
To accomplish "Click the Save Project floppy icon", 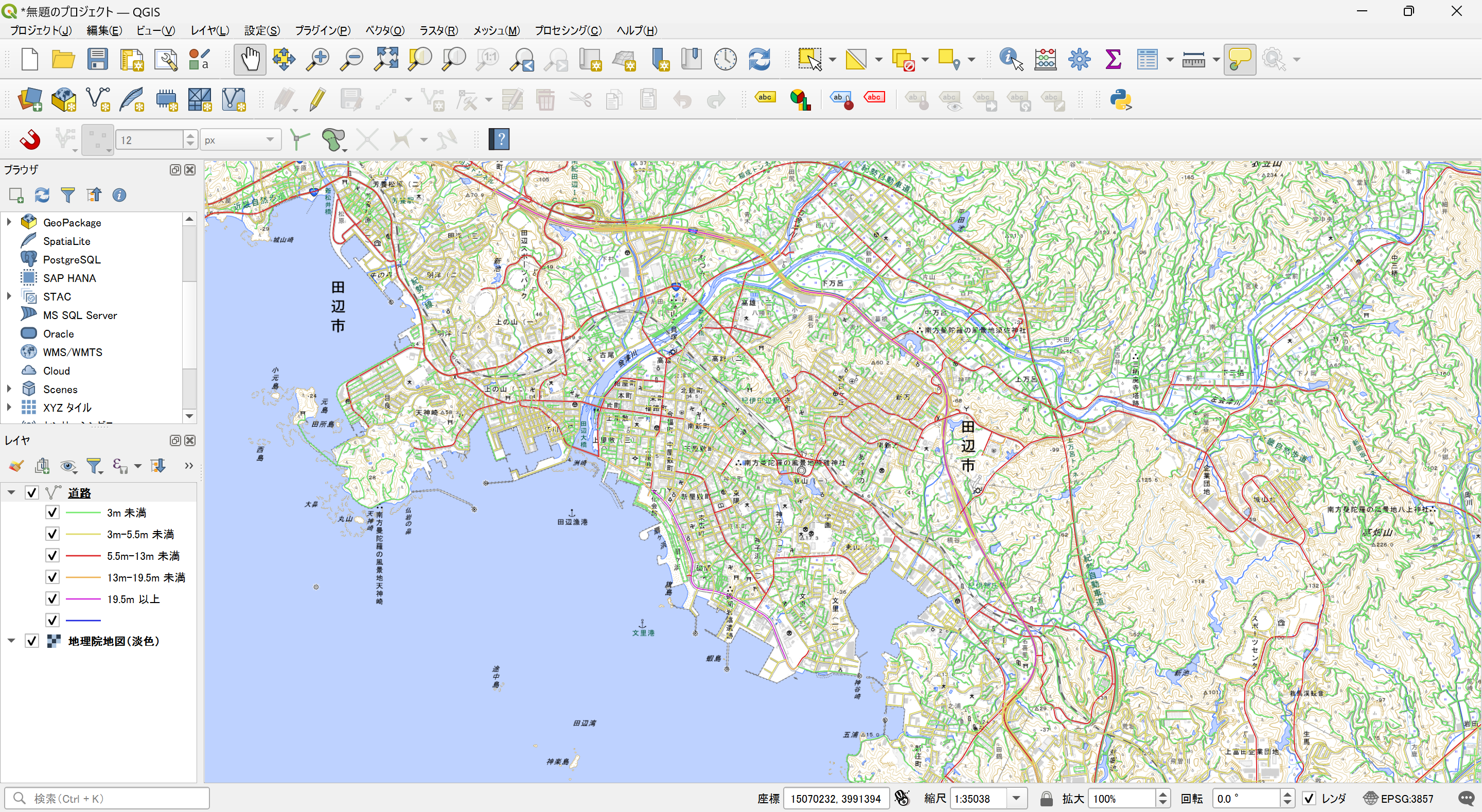I will [x=97, y=59].
